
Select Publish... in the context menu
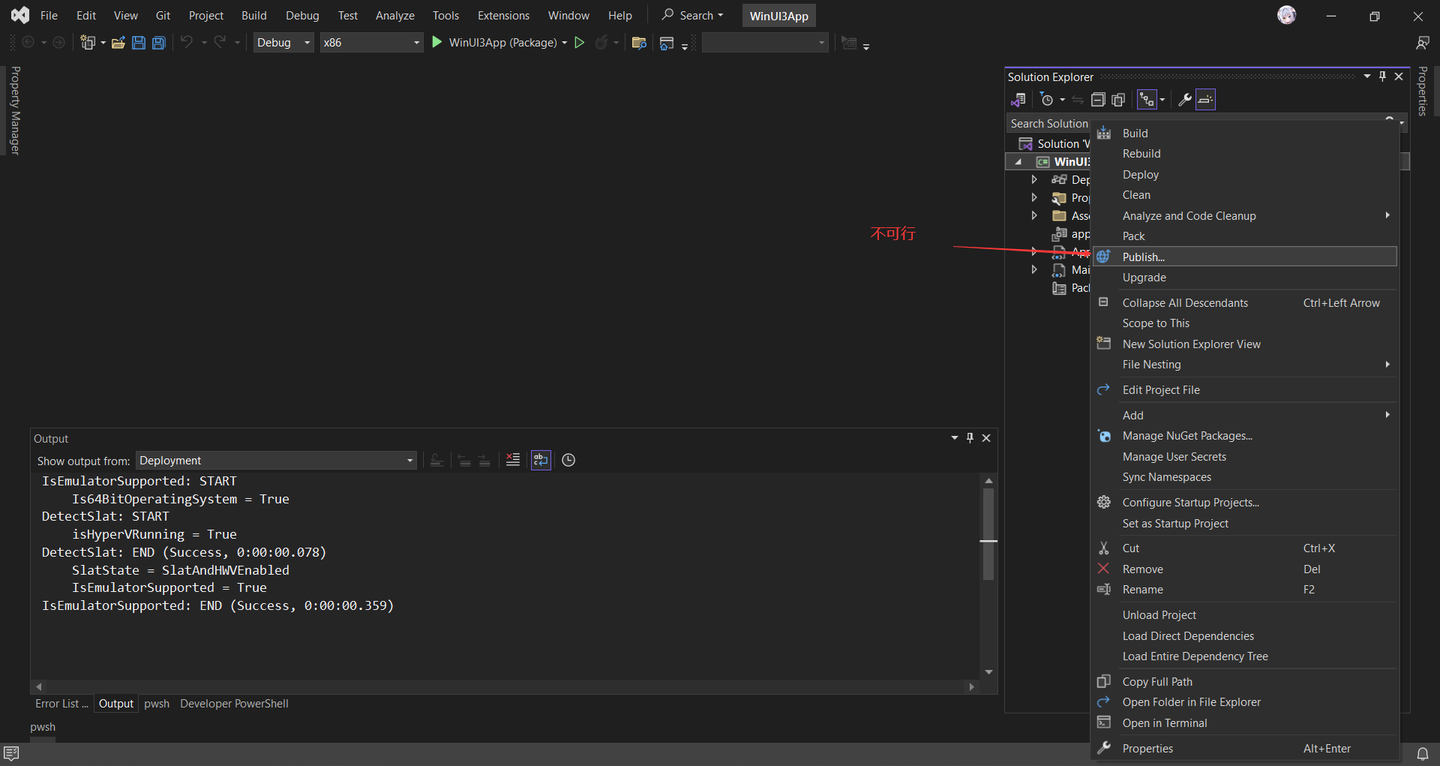(x=1143, y=257)
